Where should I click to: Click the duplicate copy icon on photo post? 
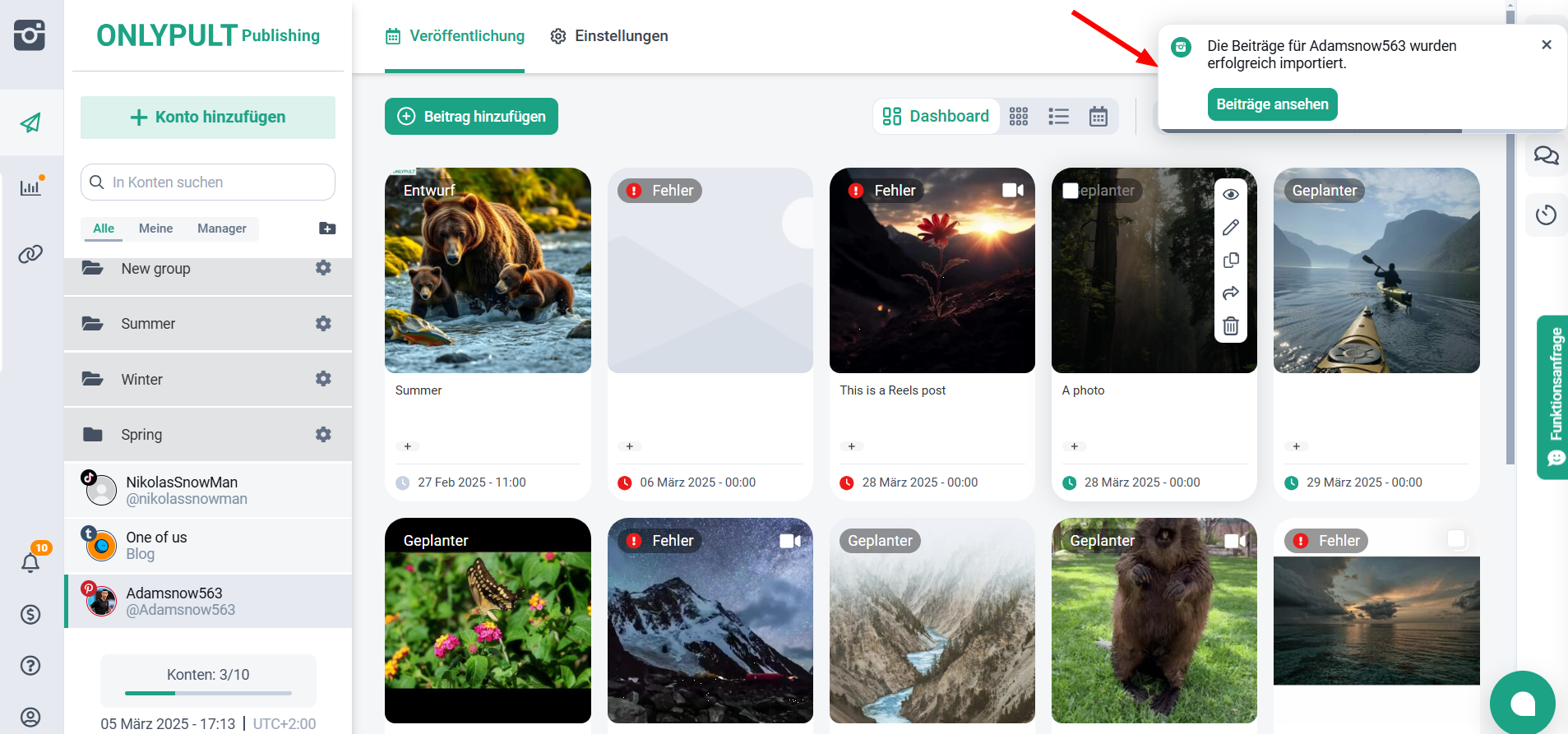pos(1230,261)
